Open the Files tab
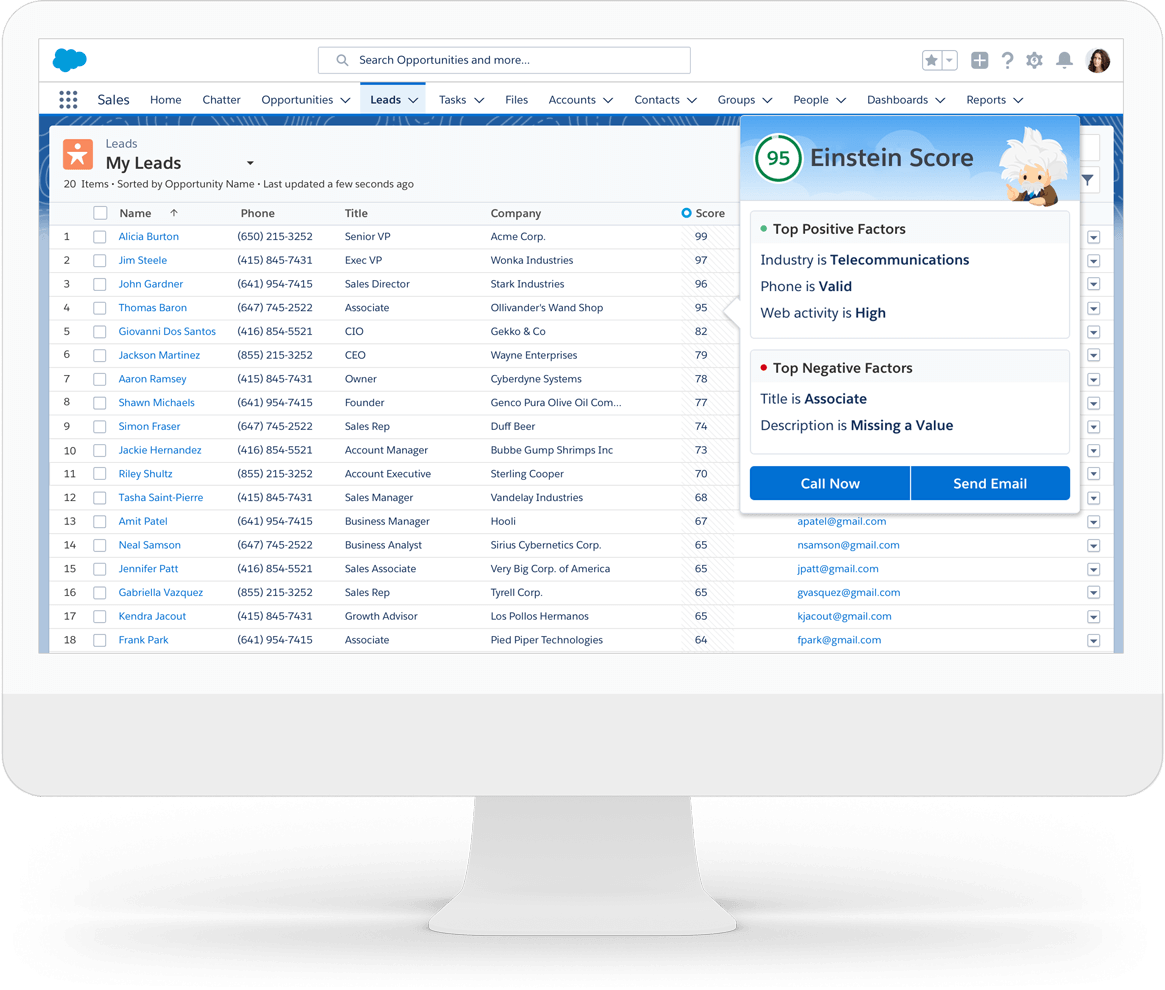1165x990 pixels. (516, 100)
